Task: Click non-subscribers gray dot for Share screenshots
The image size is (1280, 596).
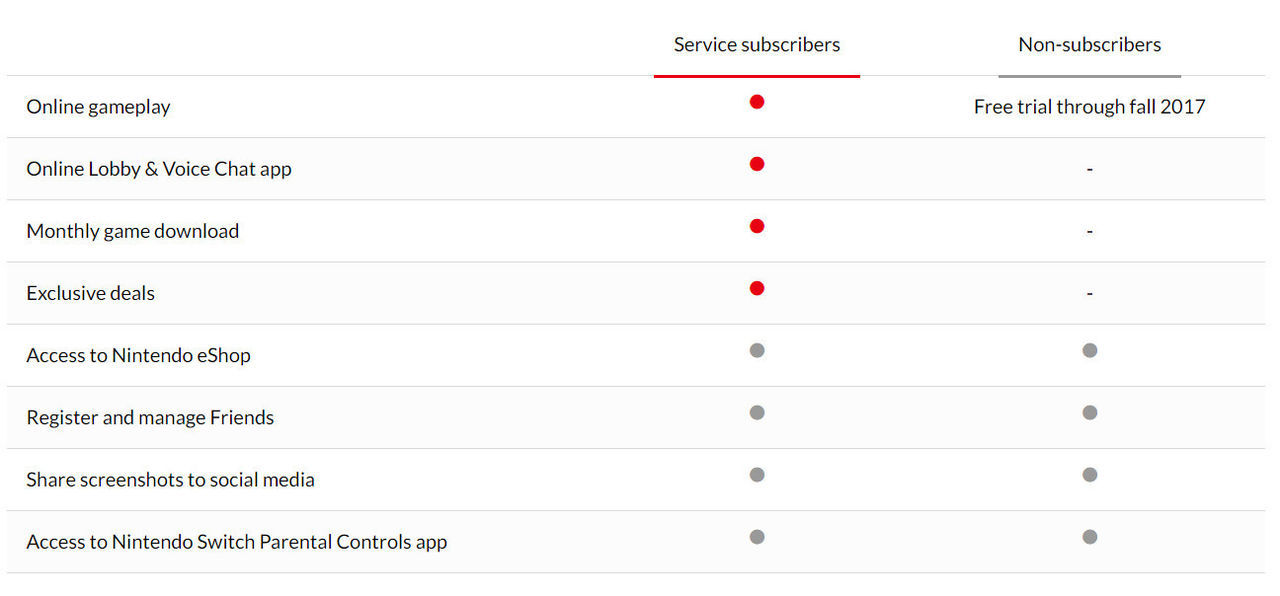Action: (x=1090, y=474)
